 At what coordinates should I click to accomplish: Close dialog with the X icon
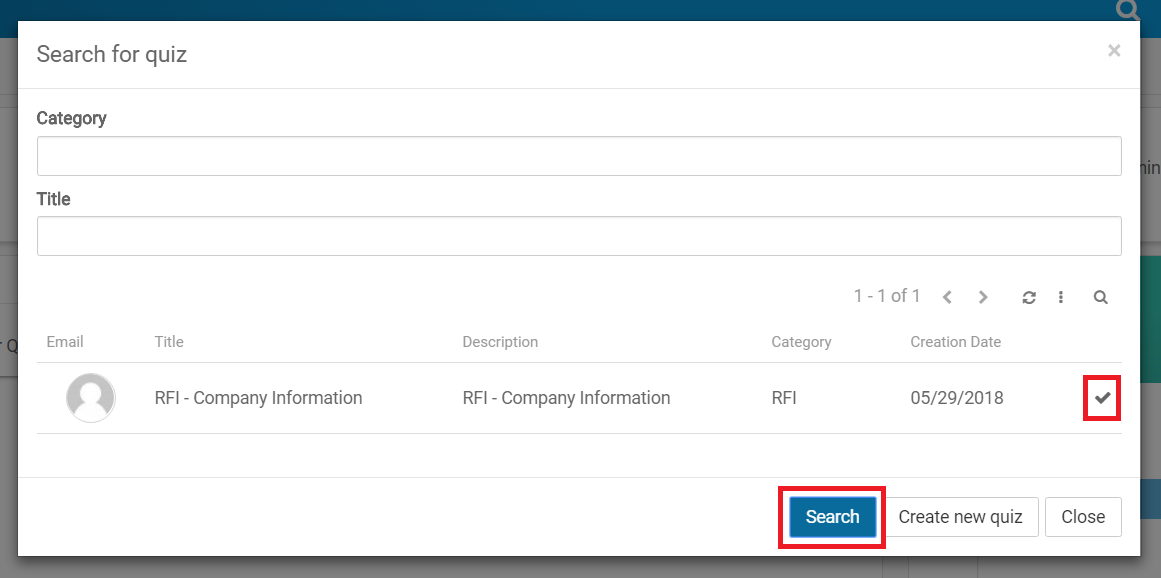coord(1114,51)
